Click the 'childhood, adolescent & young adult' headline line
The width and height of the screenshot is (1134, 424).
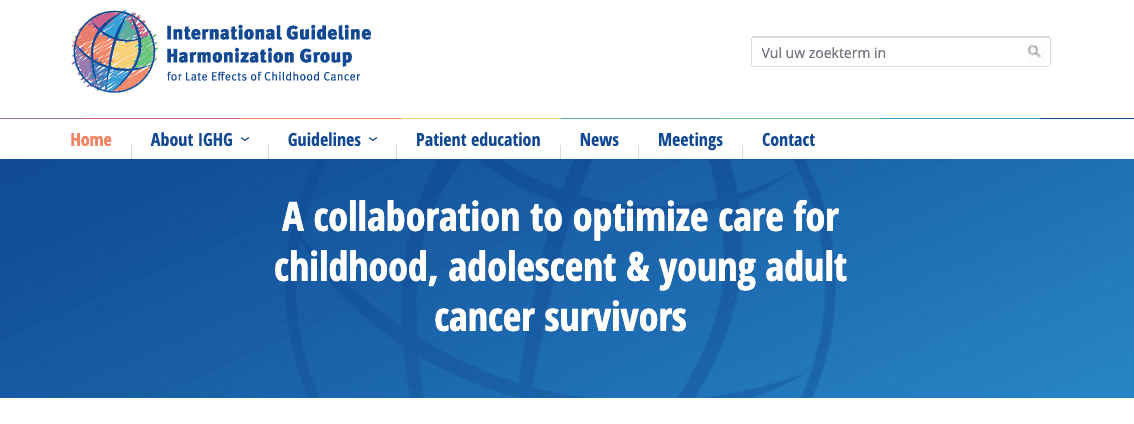(560, 268)
